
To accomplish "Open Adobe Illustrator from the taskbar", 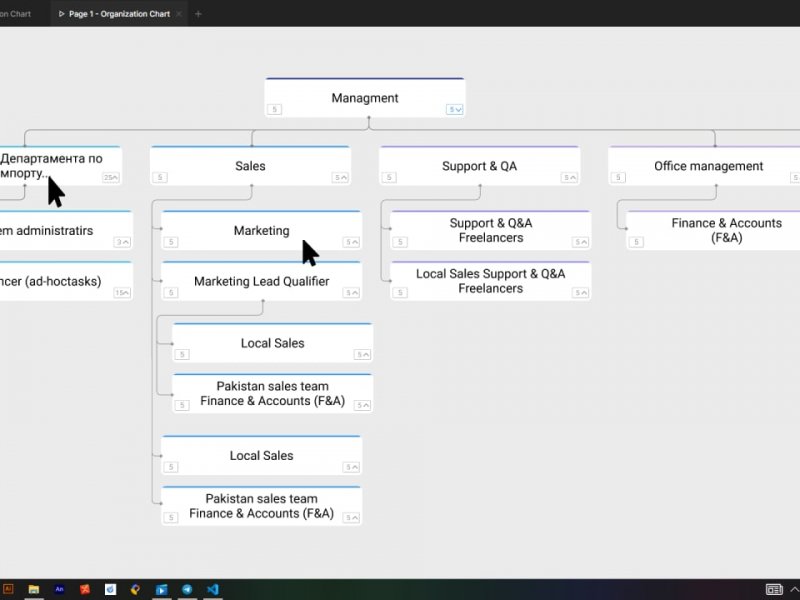I will [x=7, y=589].
